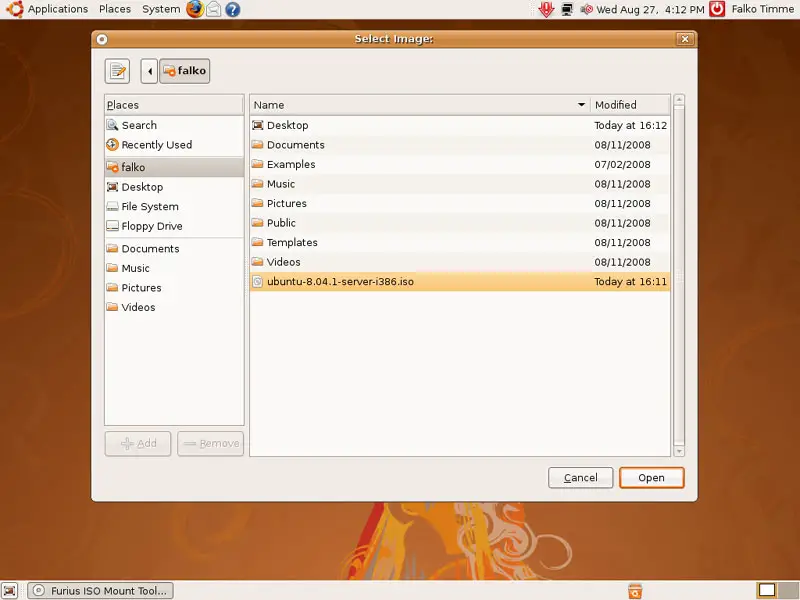Open the Places menu in top panel
Screen dimensions: 800x600
115,9
